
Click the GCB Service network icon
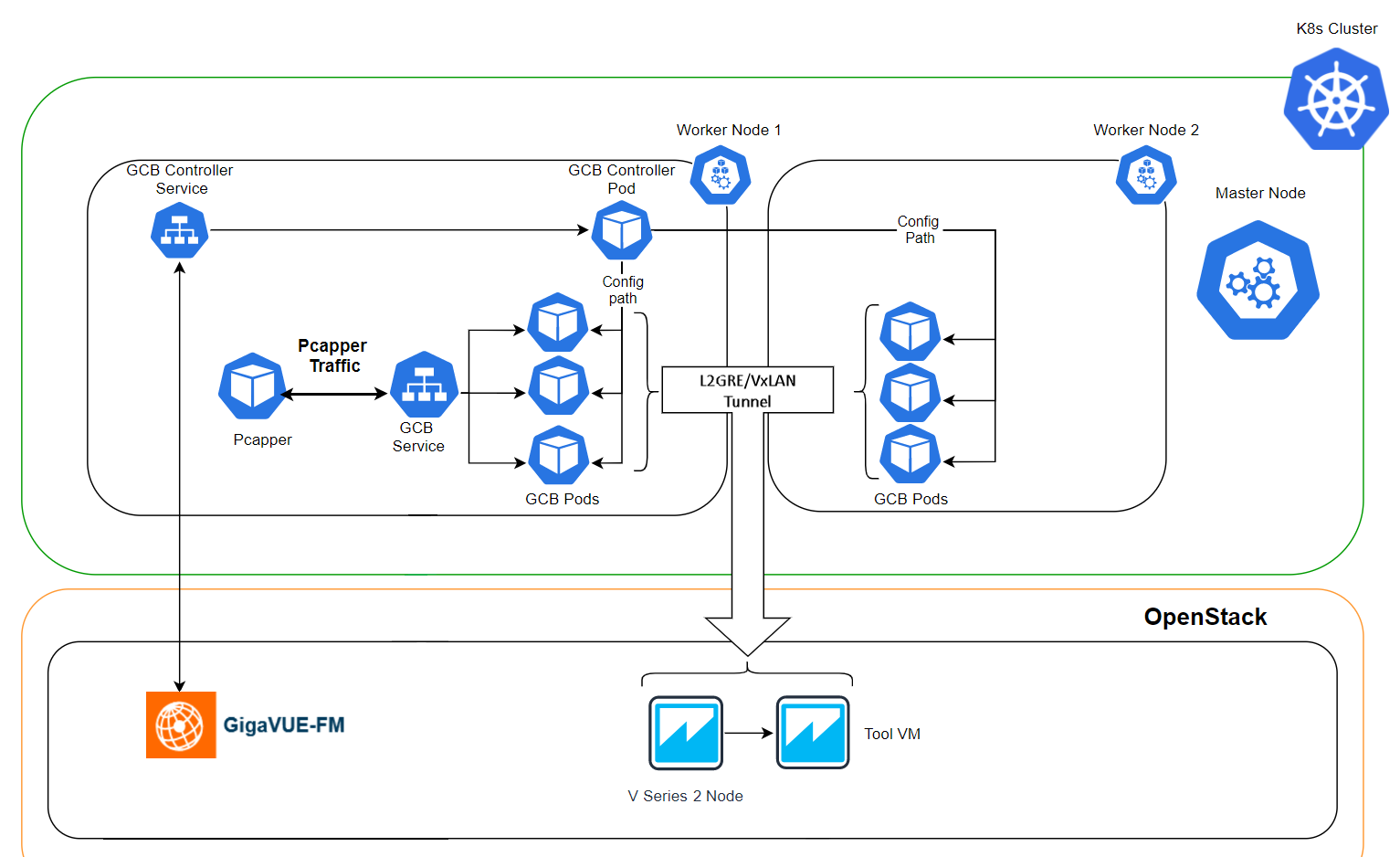tap(424, 385)
